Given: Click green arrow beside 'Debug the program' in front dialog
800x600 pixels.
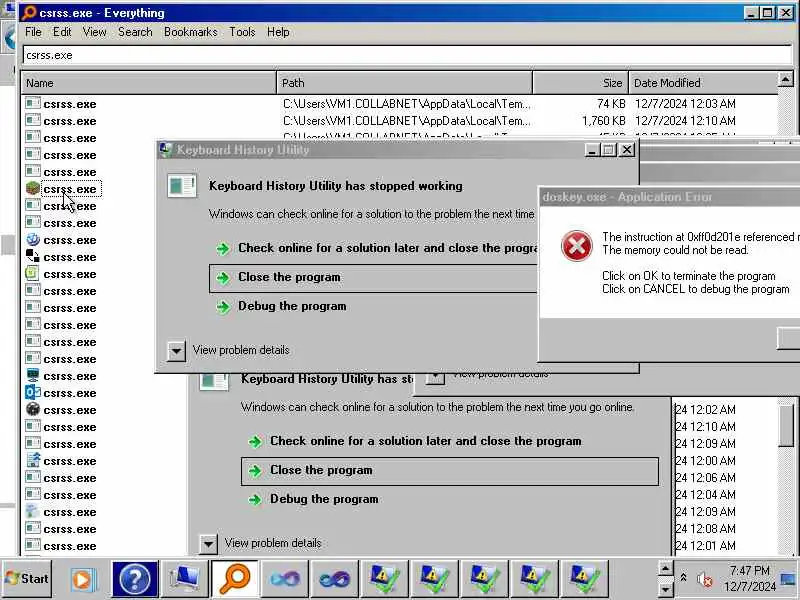Looking at the screenshot, I should (x=223, y=307).
